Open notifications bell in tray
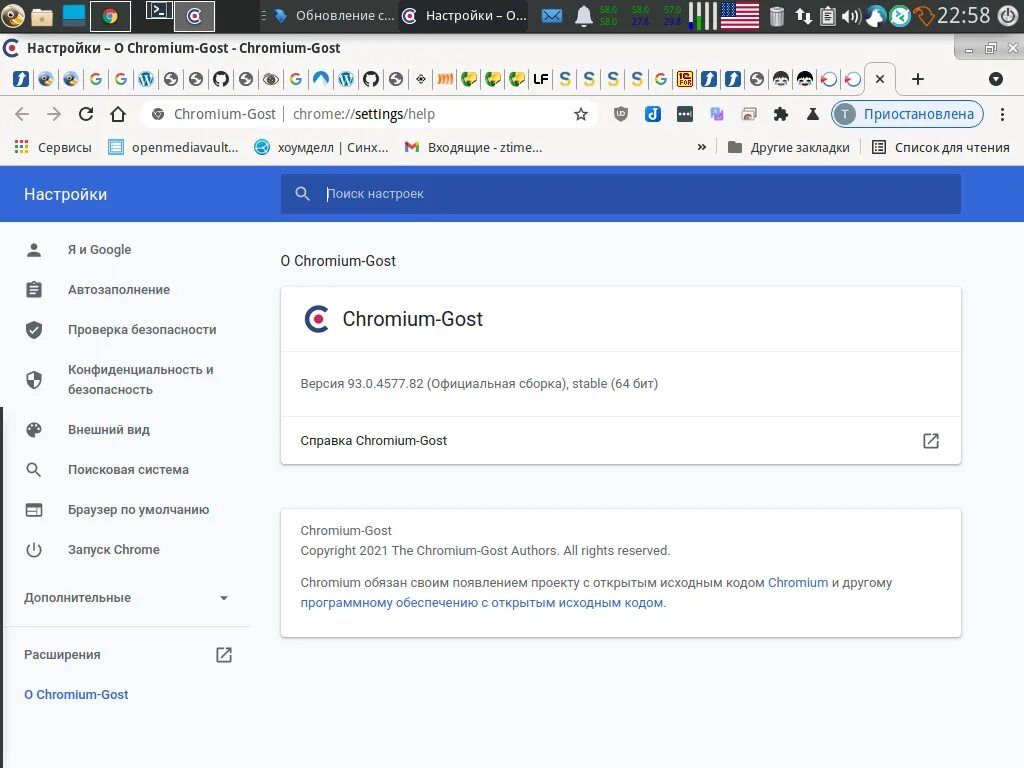This screenshot has width=1024, height=768. click(x=584, y=16)
